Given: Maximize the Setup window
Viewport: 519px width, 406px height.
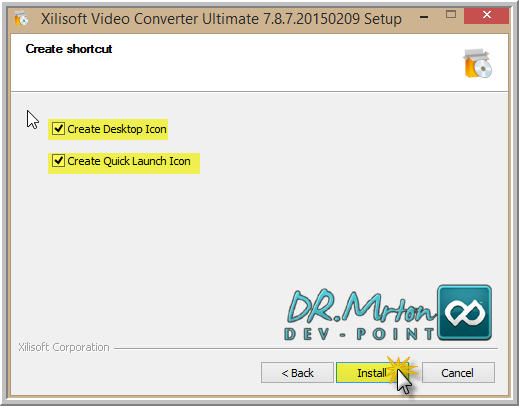Looking at the screenshot, I should (451, 15).
